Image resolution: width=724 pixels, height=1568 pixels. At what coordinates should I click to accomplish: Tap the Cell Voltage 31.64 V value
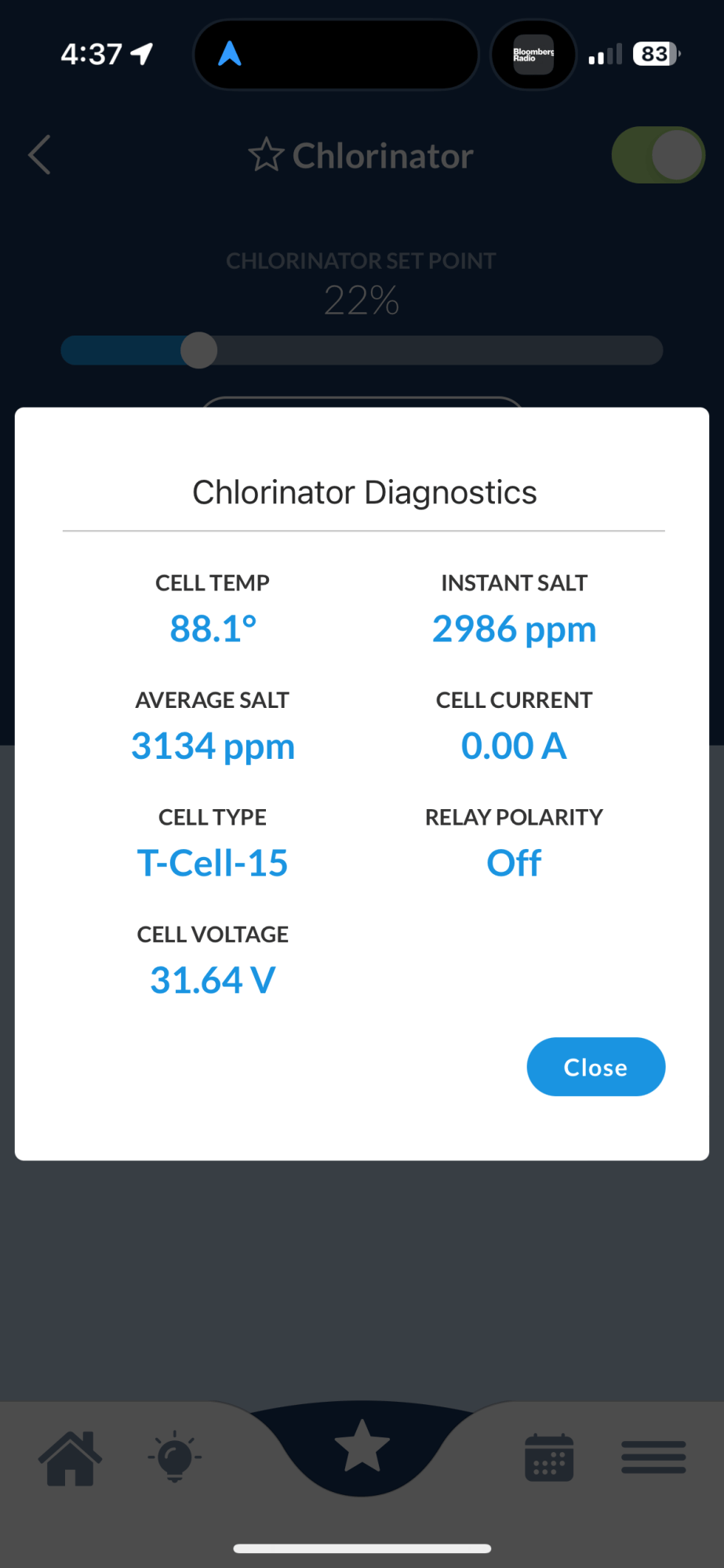coord(213,980)
